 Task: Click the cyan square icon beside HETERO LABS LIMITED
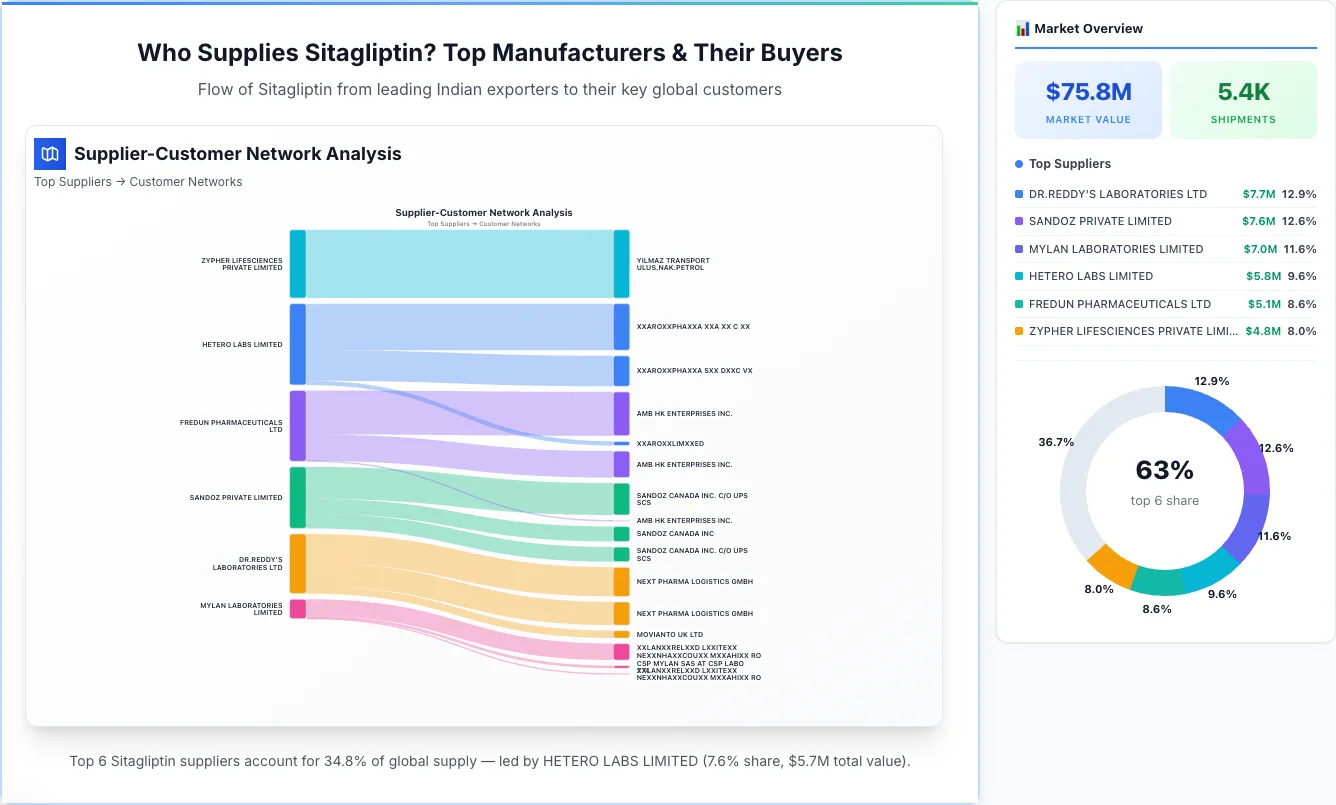coord(1018,276)
